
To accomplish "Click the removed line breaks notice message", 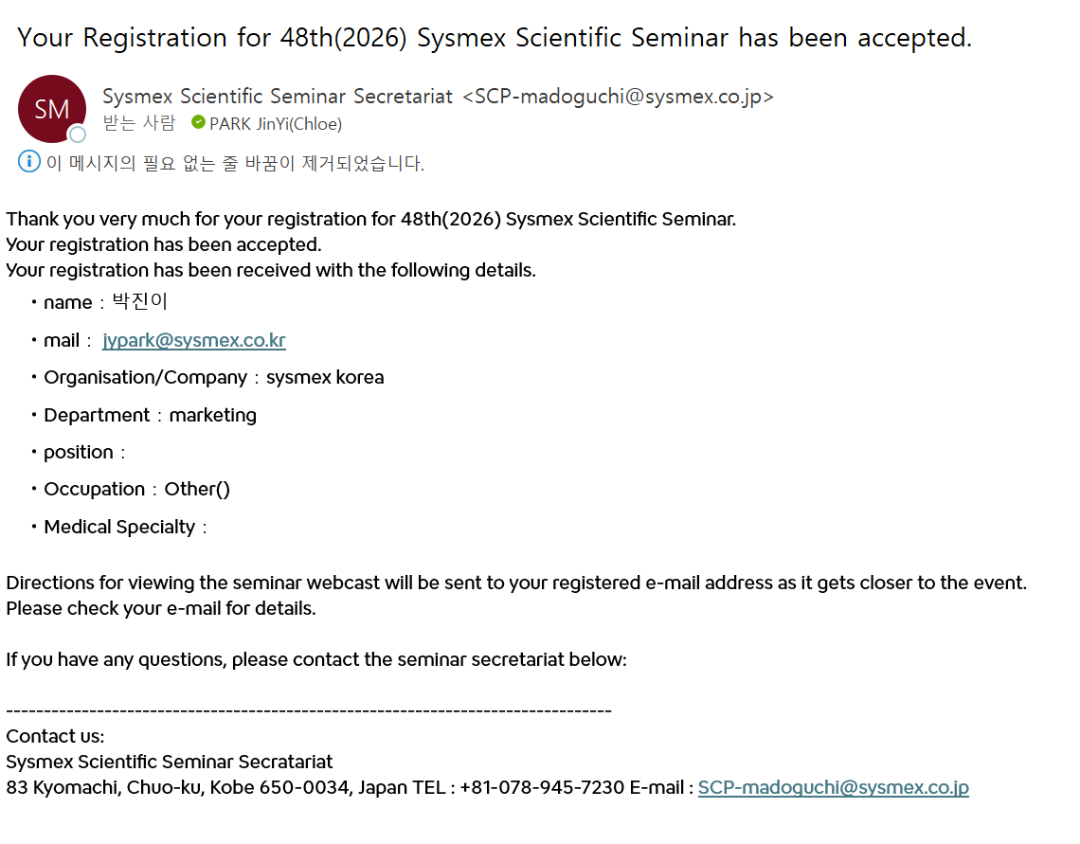I will 235,163.
